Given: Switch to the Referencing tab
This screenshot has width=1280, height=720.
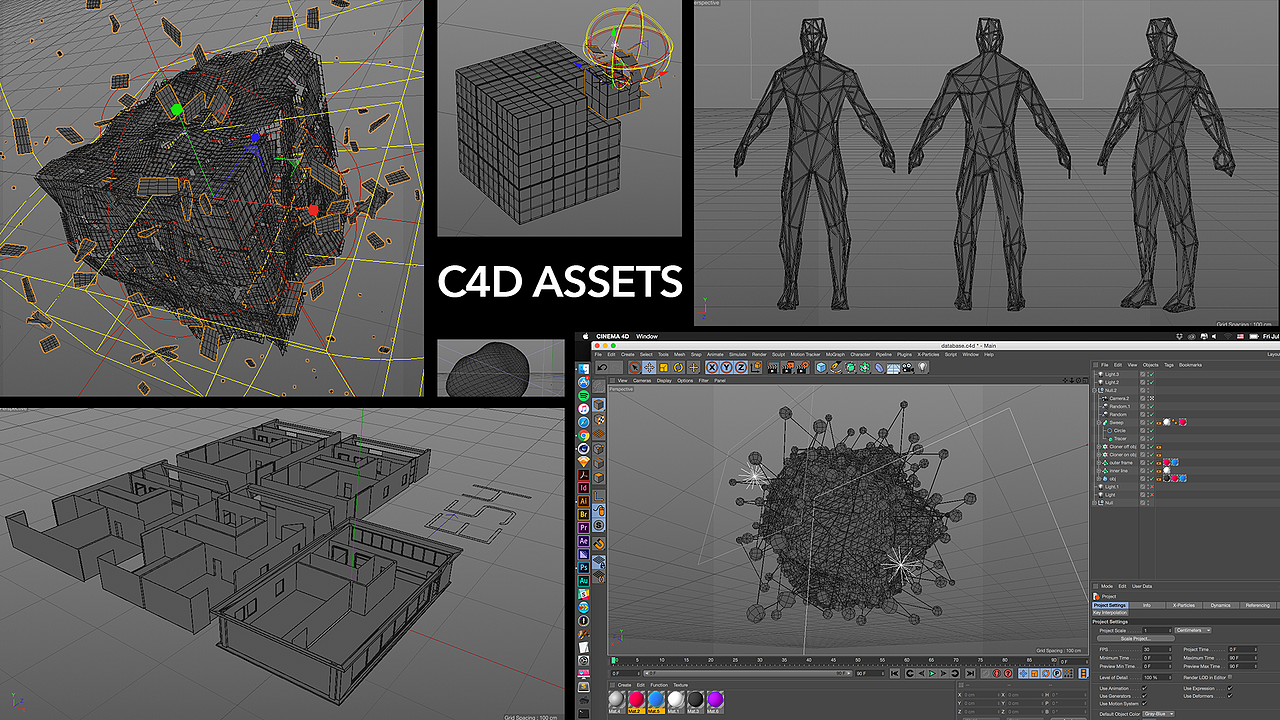Looking at the screenshot, I should point(1258,605).
